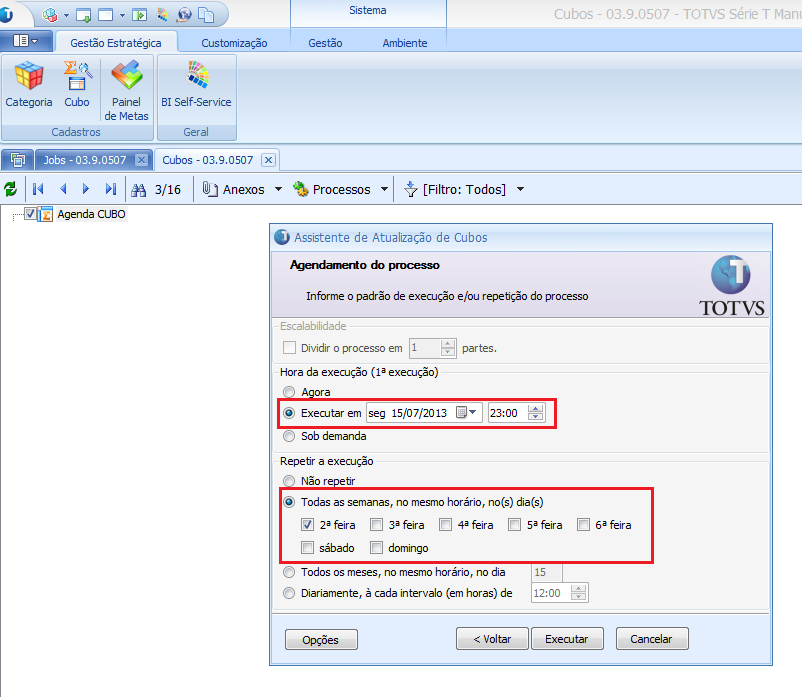Open the calendar picker for execution date
The height and width of the screenshot is (697, 802).
[465, 412]
